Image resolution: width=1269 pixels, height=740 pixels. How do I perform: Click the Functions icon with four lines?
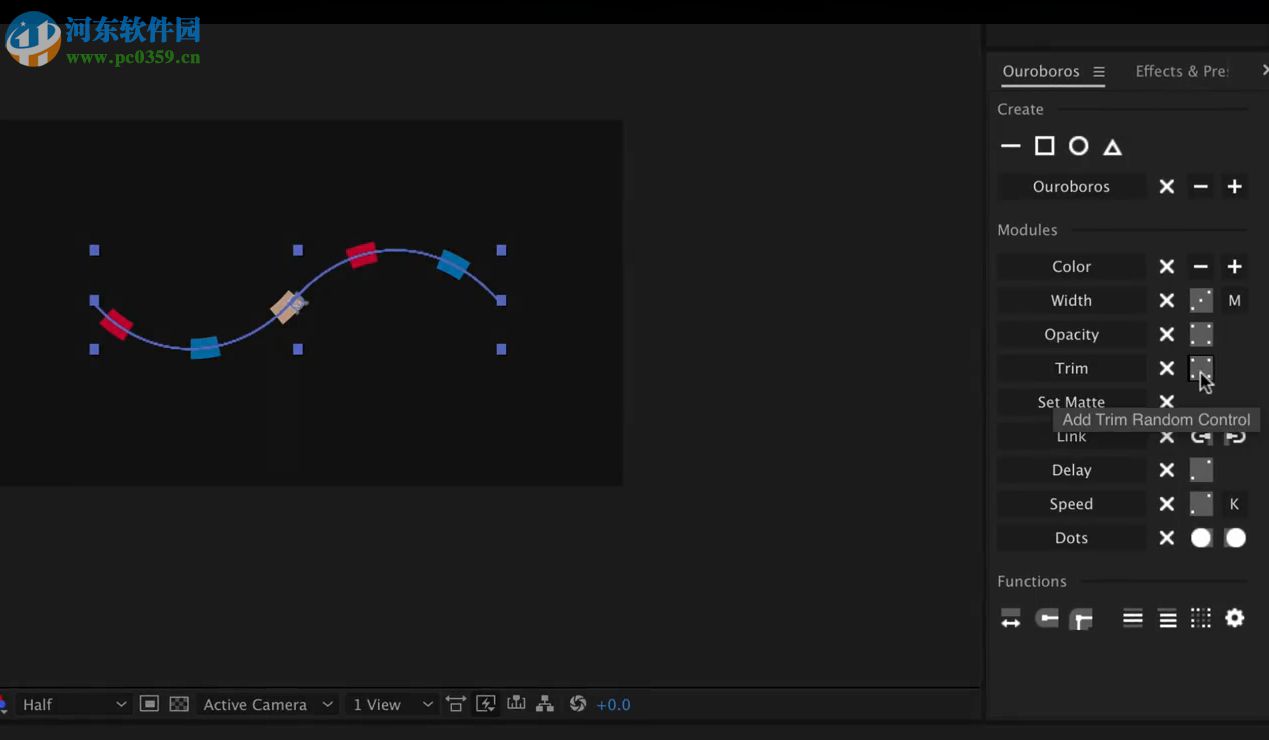tap(1167, 619)
